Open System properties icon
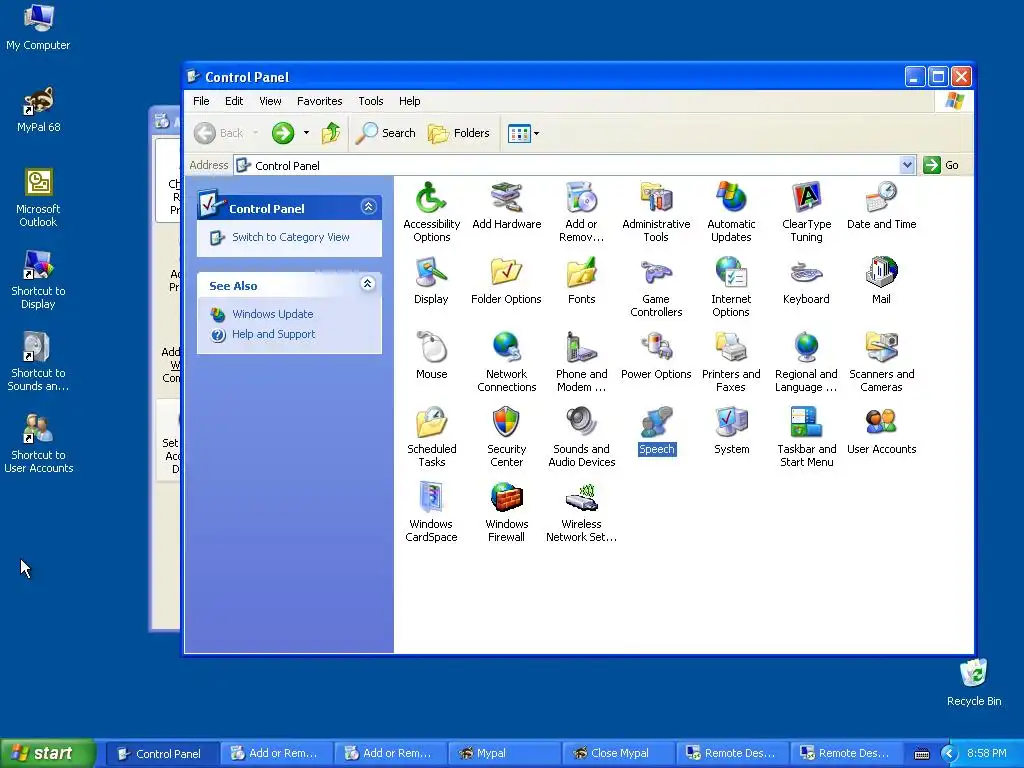Screen dimensions: 1024x768 (x=731, y=430)
